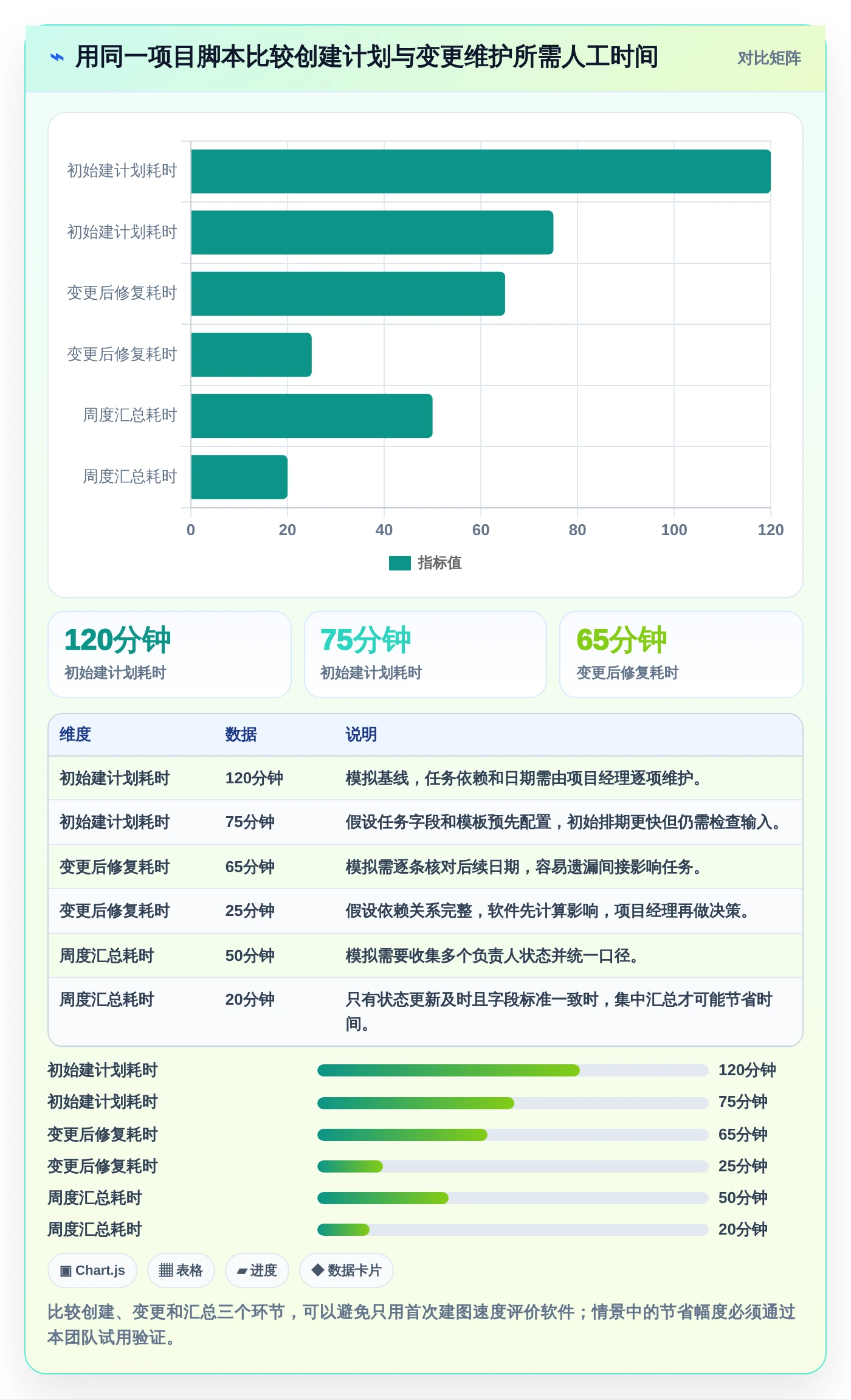
Task: Select the 表格 tag chip
Action: pos(181,1270)
